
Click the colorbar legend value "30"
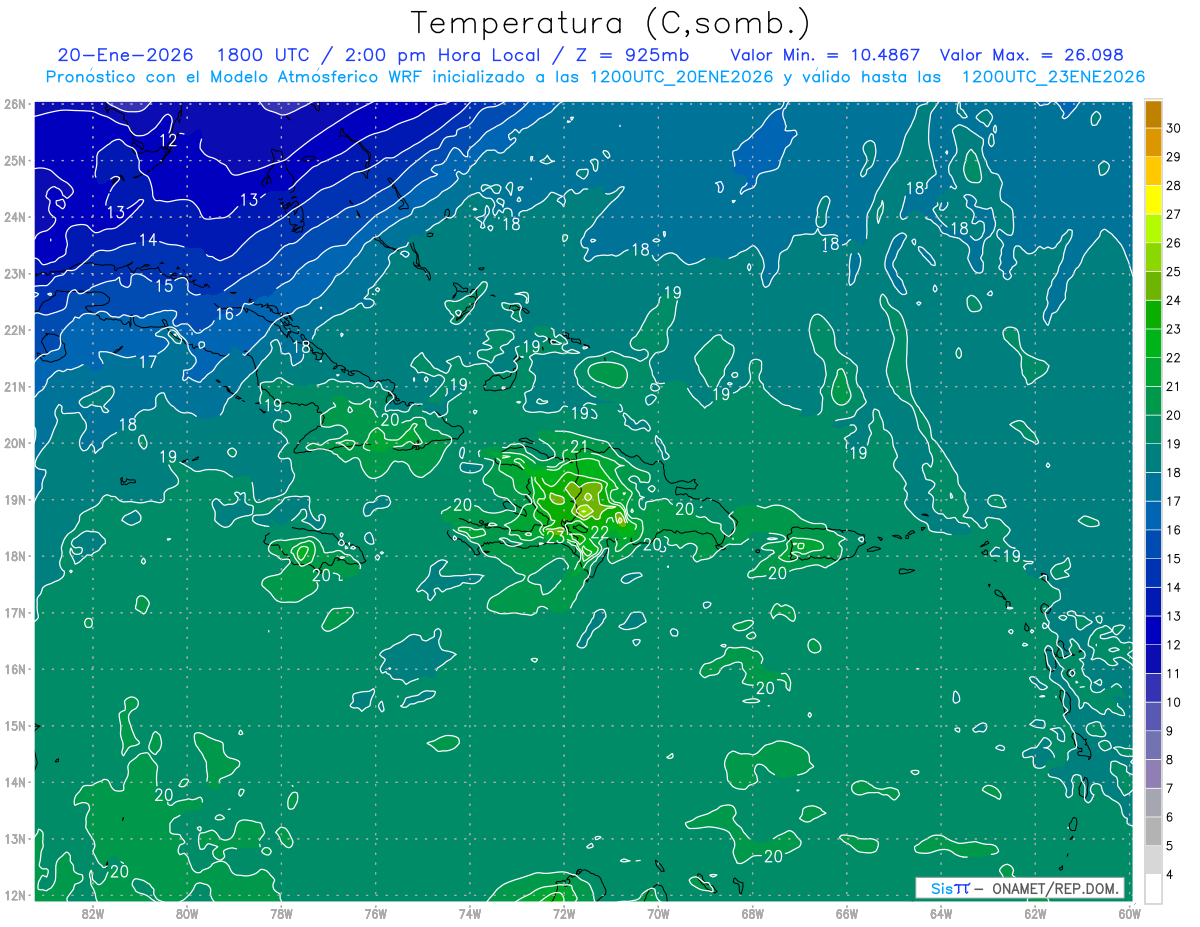click(1174, 128)
